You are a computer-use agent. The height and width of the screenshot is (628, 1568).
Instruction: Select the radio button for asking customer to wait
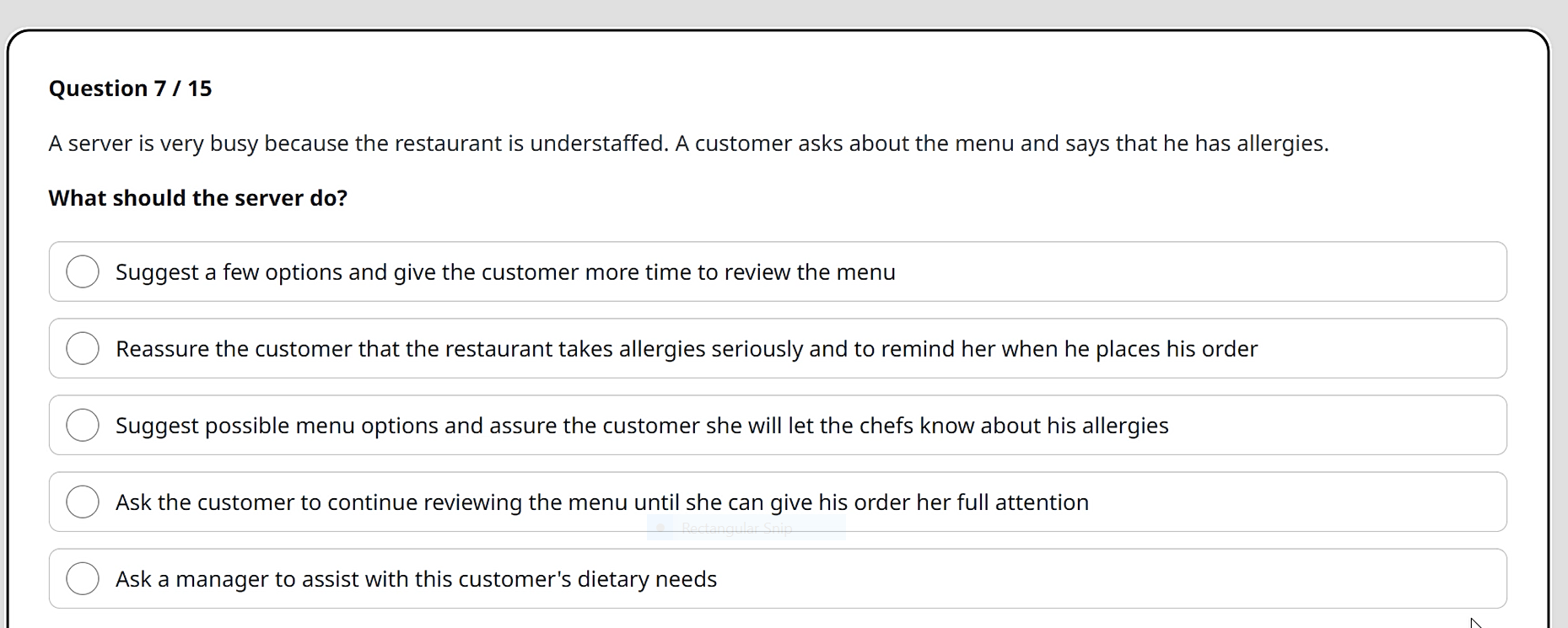[83, 502]
